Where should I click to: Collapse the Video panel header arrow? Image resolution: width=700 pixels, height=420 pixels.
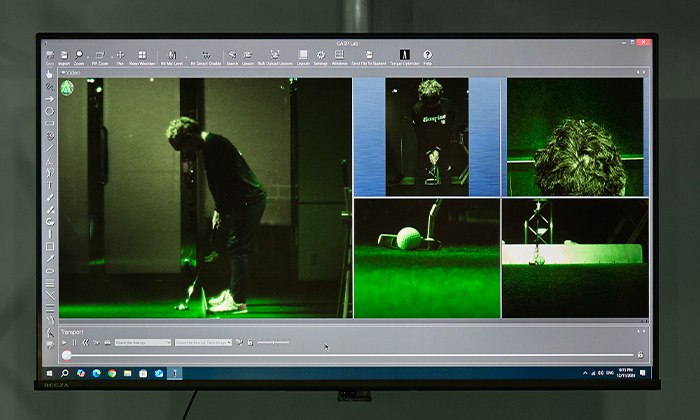[62, 73]
